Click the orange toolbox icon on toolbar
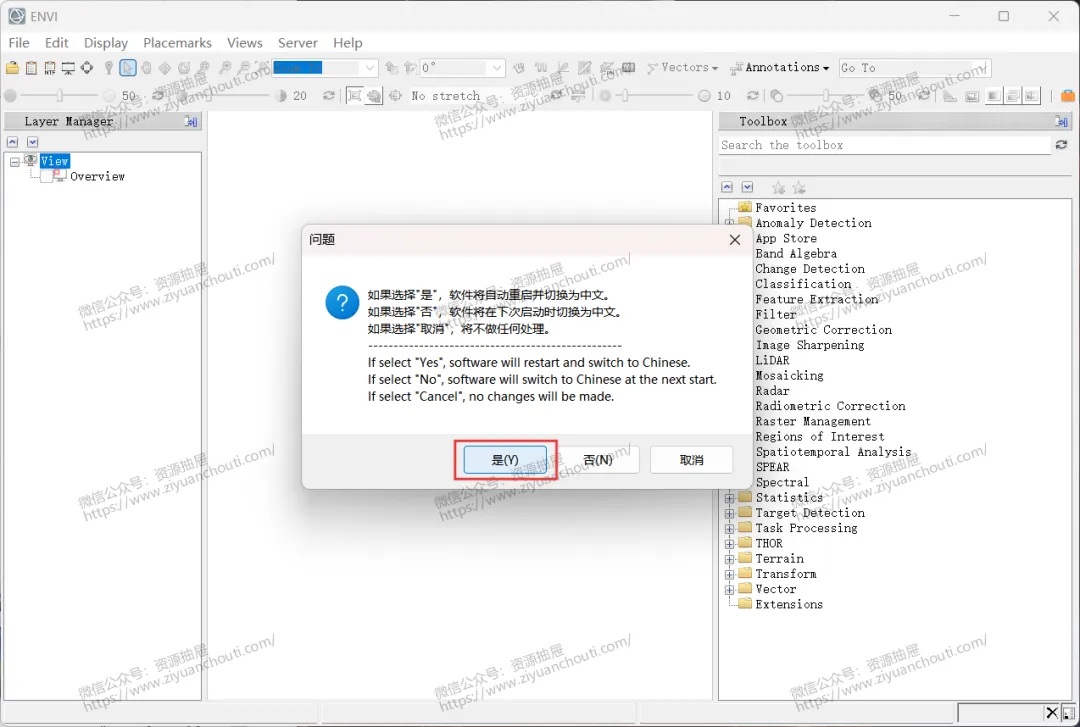Screen dimensions: 1080x727 [1068, 96]
